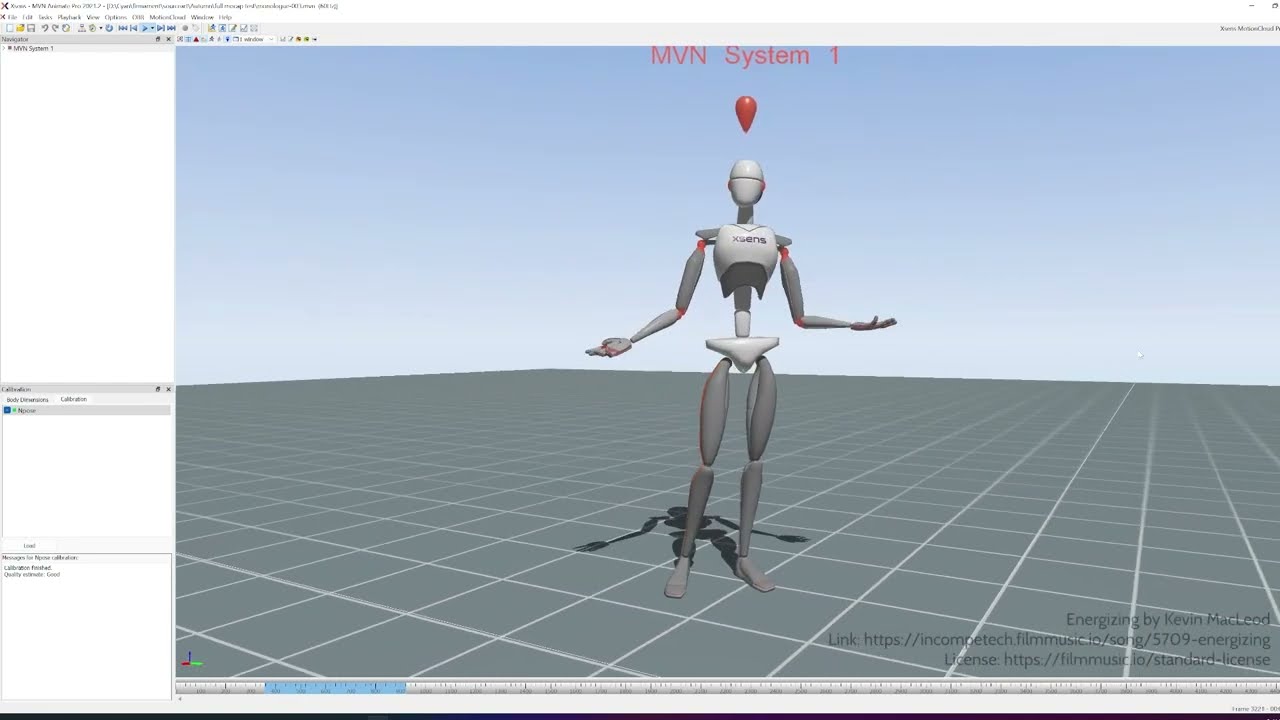Click the blue power button icon
The height and width of the screenshot is (720, 1280).
pyautogui.click(x=109, y=28)
